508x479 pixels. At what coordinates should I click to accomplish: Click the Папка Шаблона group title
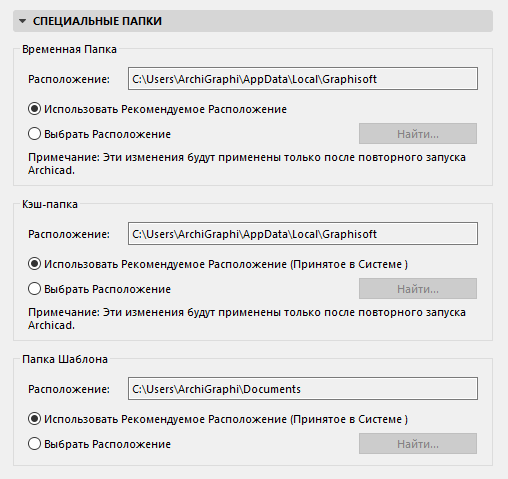point(65,359)
